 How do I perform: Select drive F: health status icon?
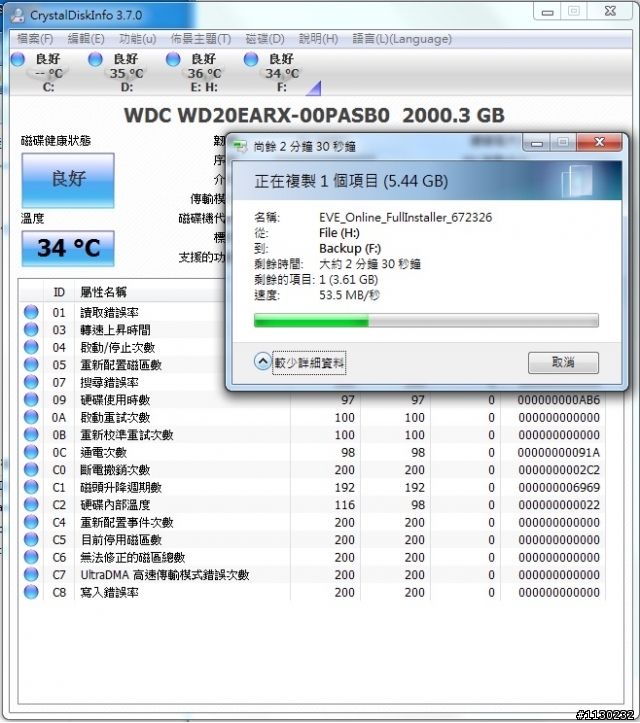(x=251, y=59)
